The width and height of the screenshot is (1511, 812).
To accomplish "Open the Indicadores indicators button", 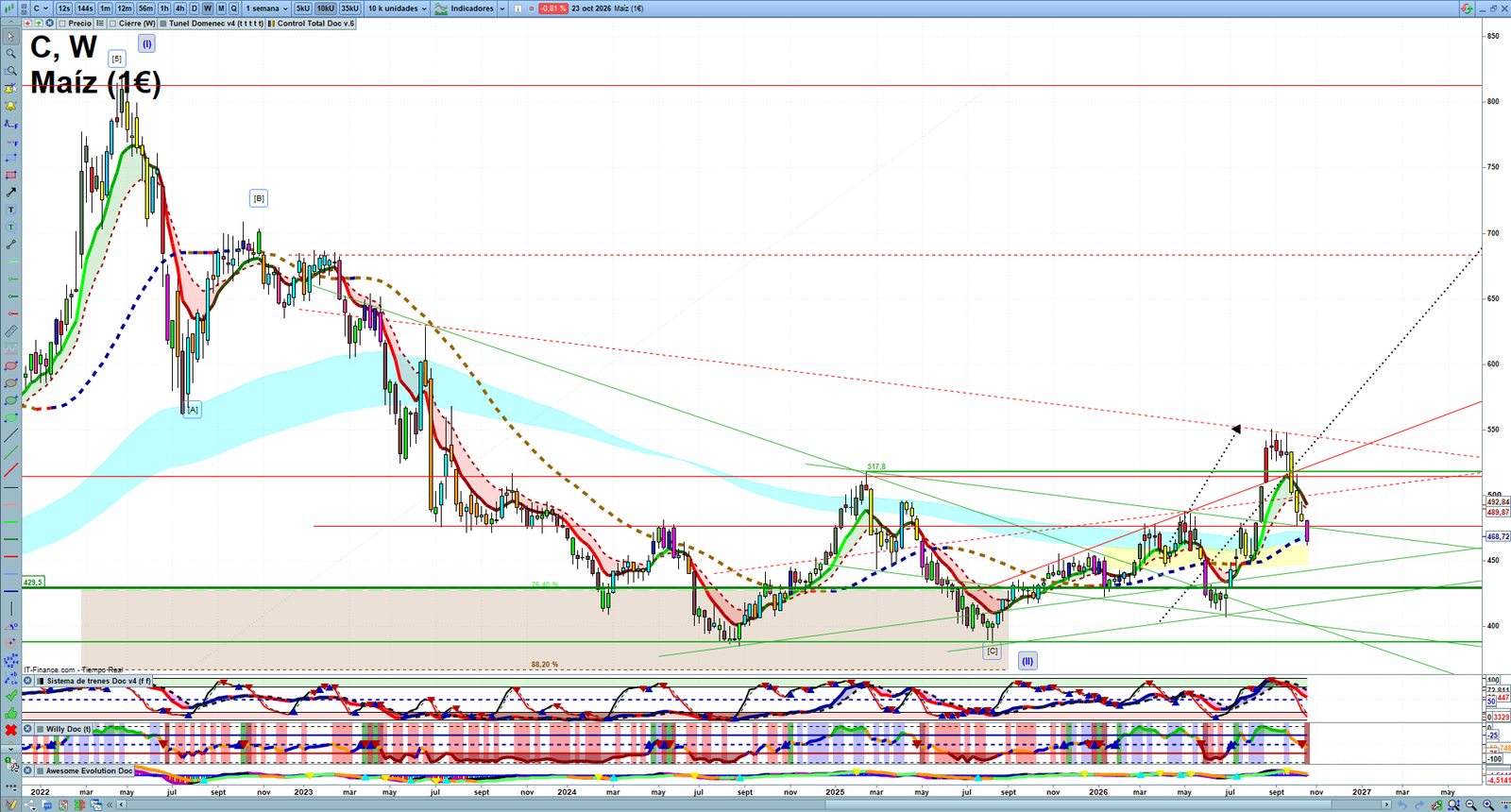I will pyautogui.click(x=465, y=8).
